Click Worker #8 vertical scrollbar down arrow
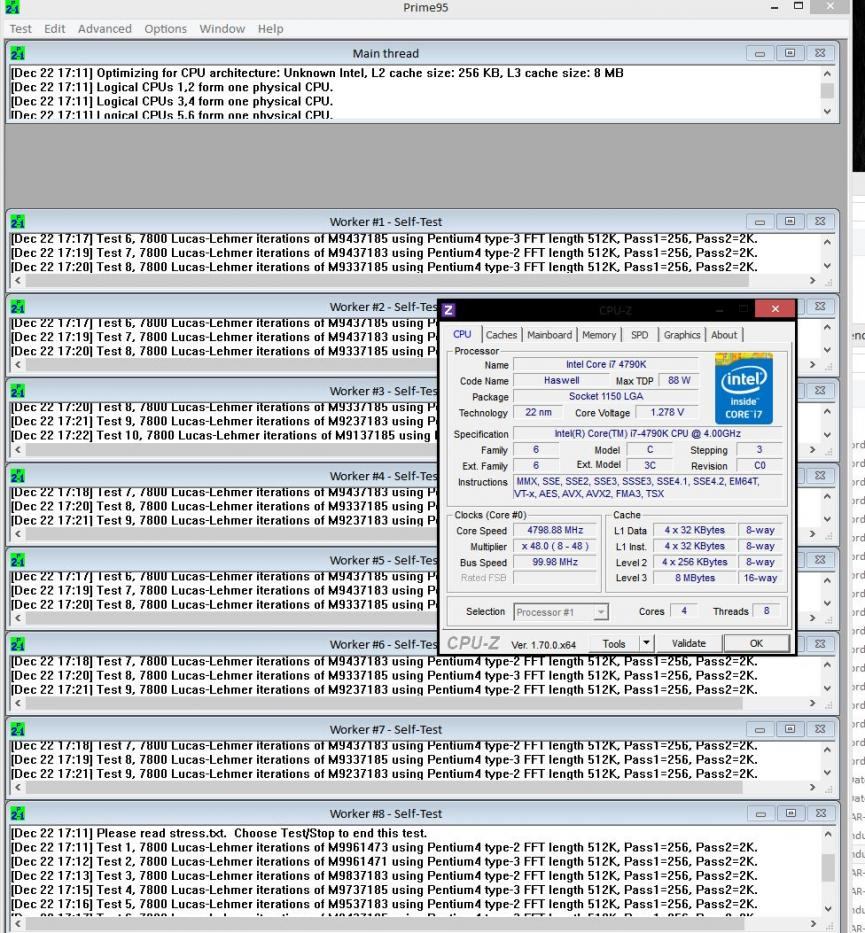Viewport: 865px width, 933px height. 828,909
